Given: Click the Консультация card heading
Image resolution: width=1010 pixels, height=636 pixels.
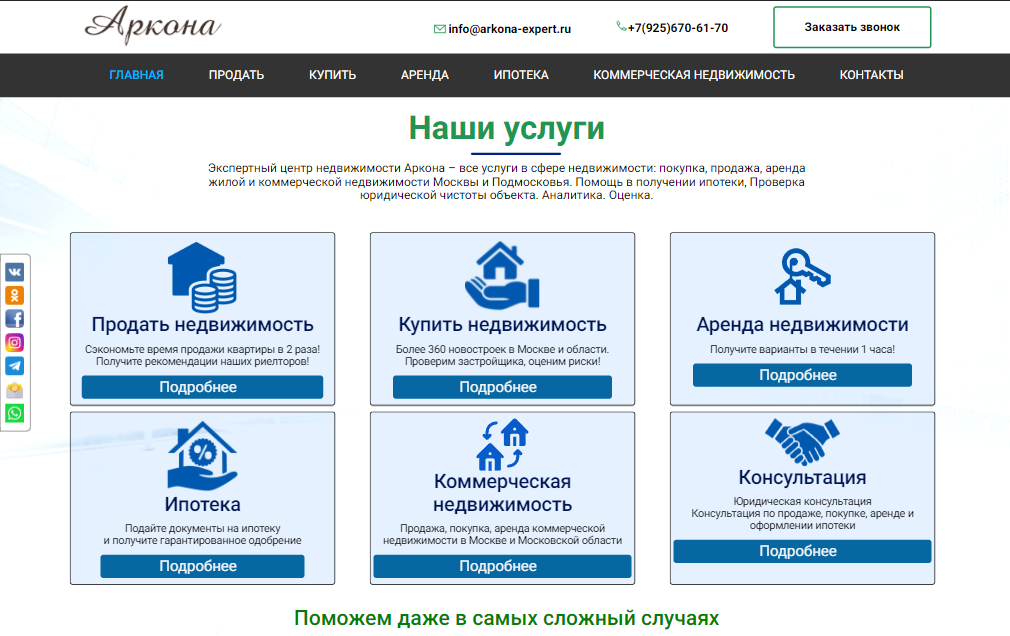Looking at the screenshot, I should click(x=803, y=477).
